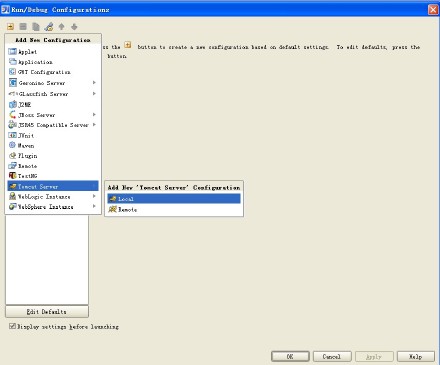Viewport: 440px width, 365px height.
Task: Click the Cancel button
Action: point(332,356)
